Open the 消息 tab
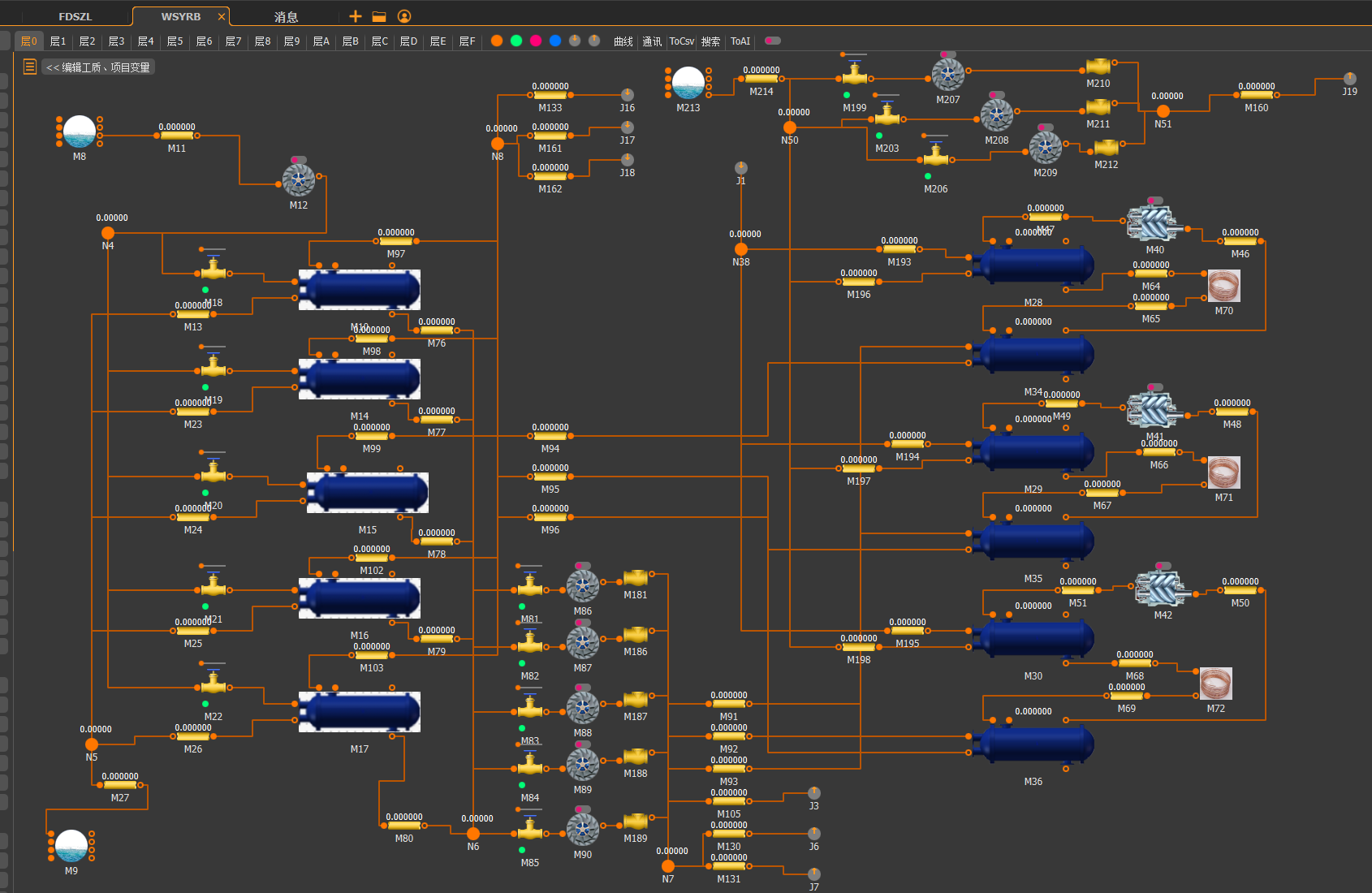The width and height of the screenshot is (1372, 893). pyautogui.click(x=286, y=16)
